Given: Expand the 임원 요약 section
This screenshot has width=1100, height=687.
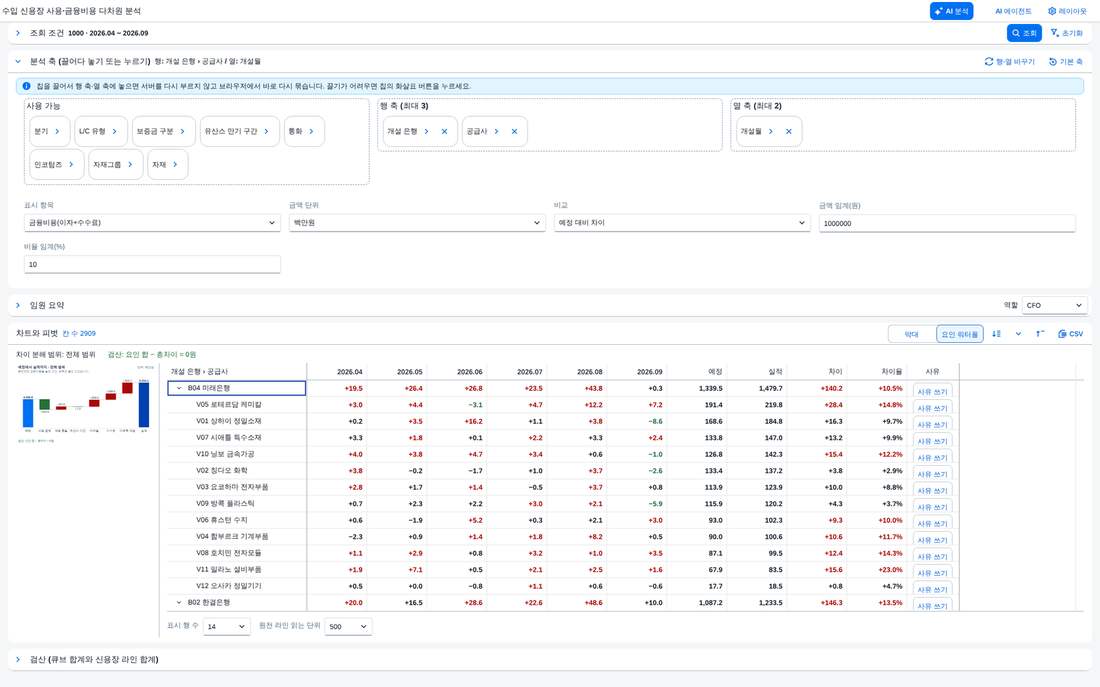Looking at the screenshot, I should pos(18,305).
